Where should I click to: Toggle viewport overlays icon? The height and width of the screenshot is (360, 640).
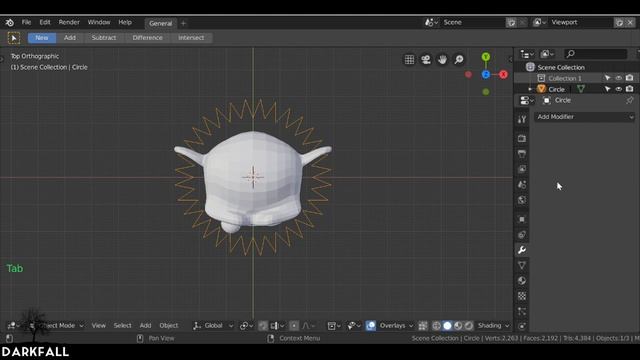(371, 326)
